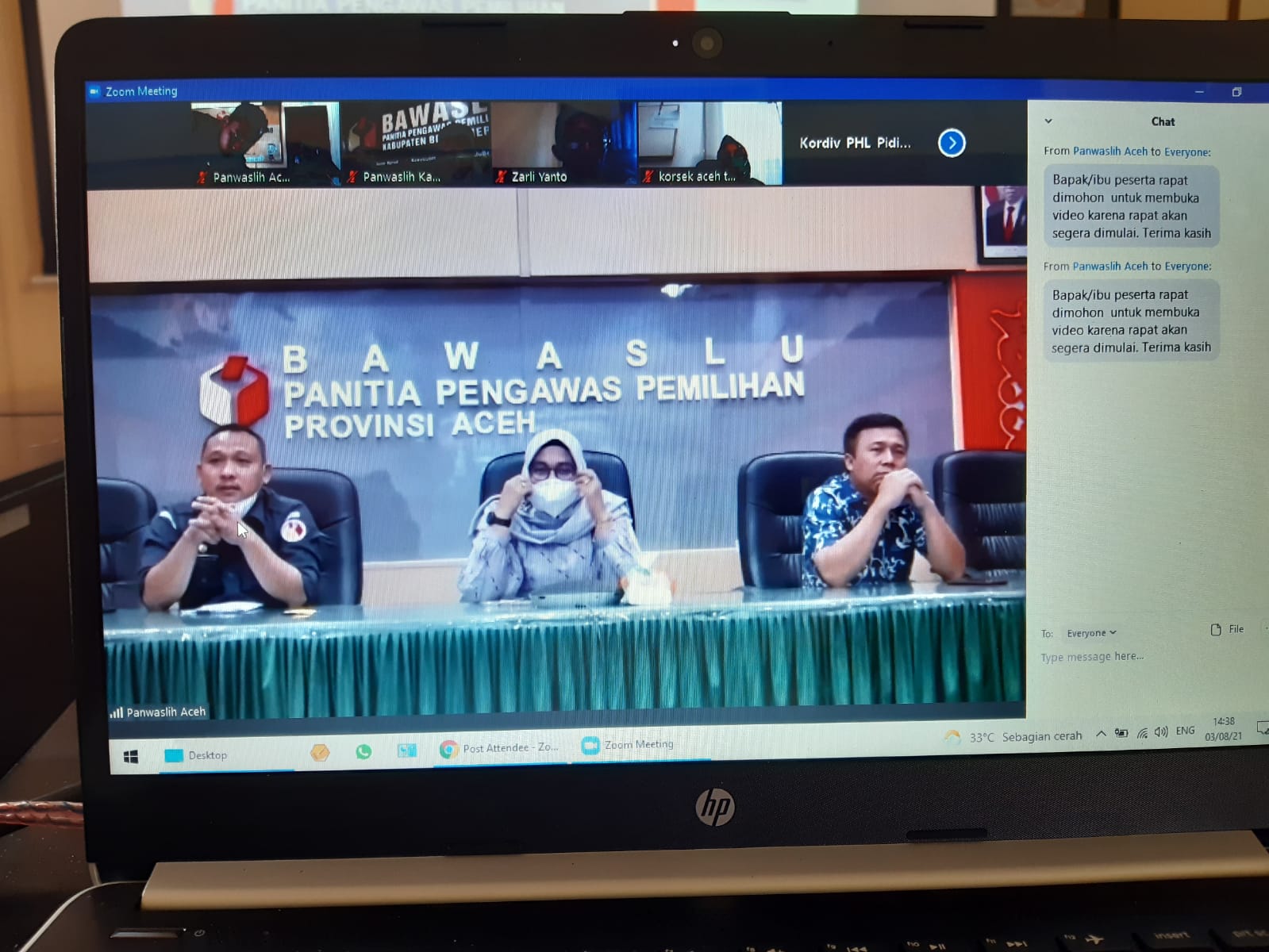Open the Wi-Fi network icon

1142,733
